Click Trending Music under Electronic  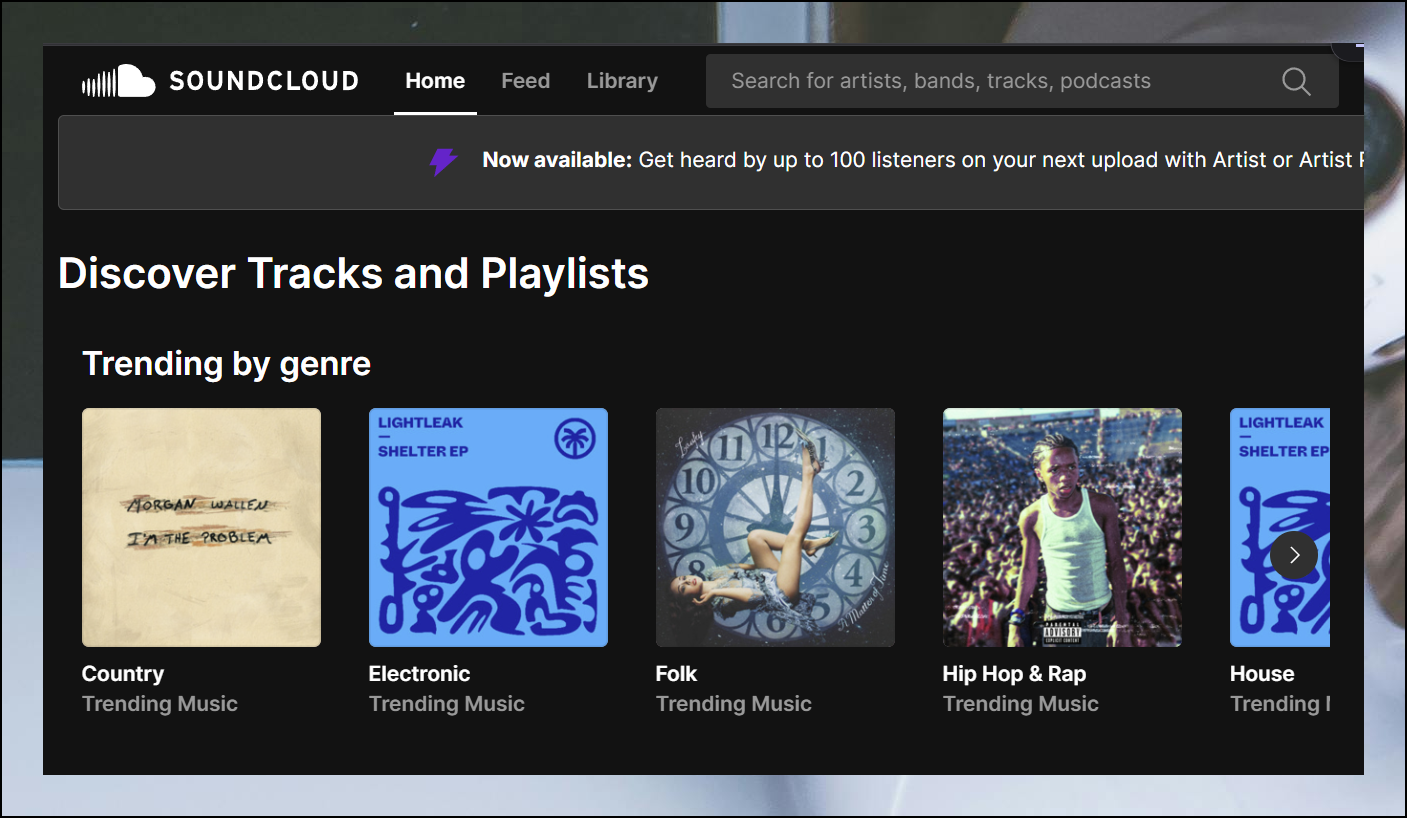click(x=447, y=704)
